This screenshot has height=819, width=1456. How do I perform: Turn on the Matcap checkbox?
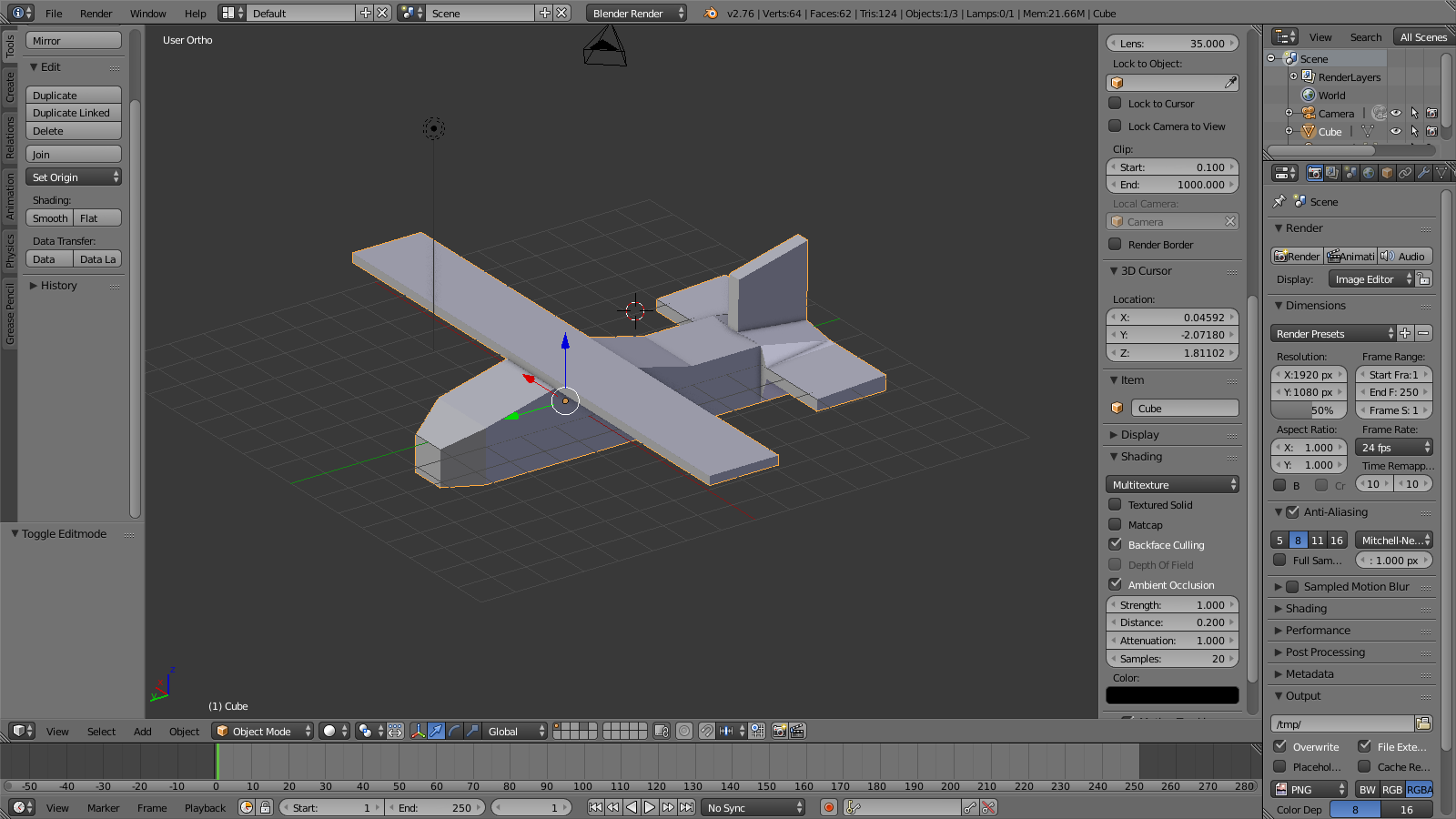click(x=1115, y=525)
